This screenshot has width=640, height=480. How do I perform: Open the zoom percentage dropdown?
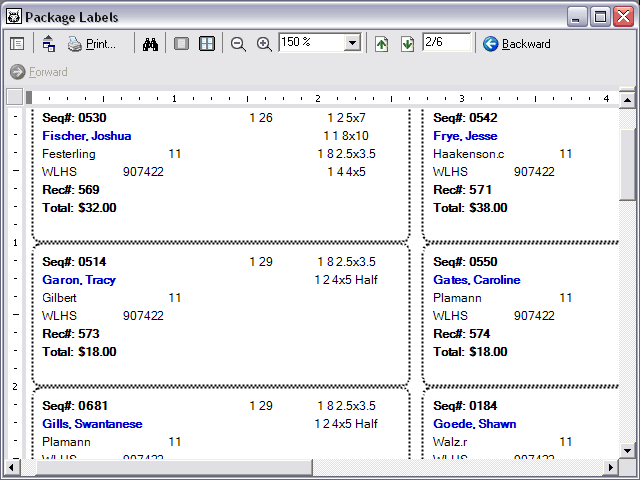pyautogui.click(x=352, y=43)
